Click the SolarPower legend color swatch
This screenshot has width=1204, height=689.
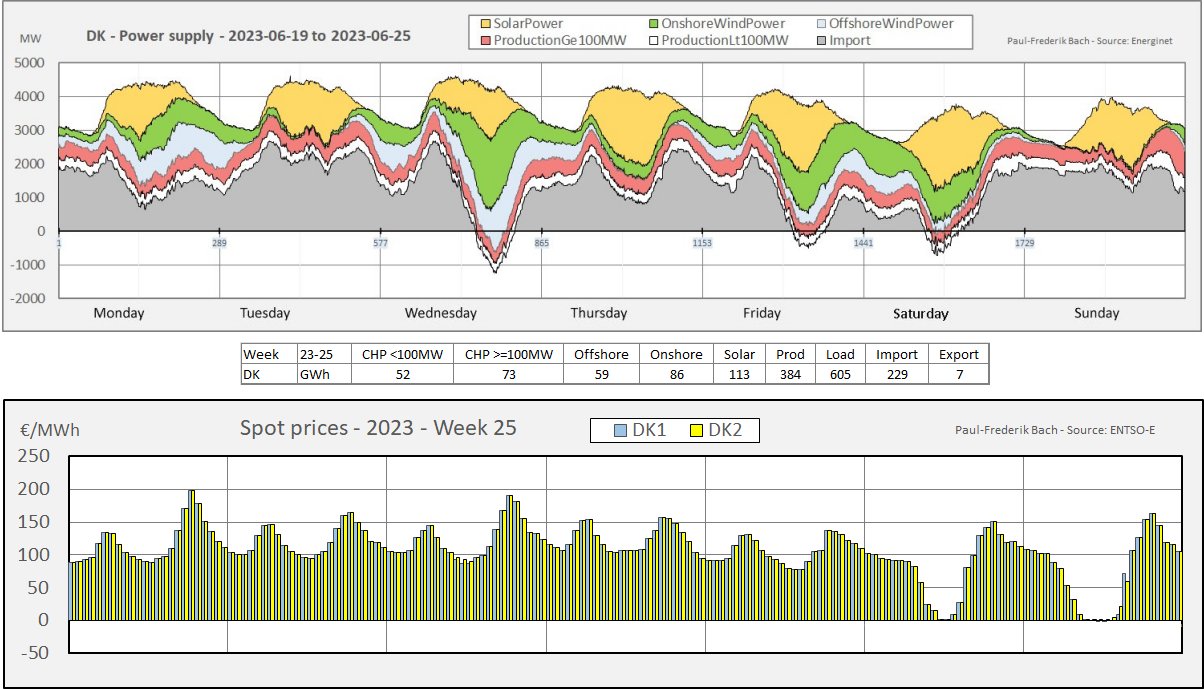click(487, 23)
